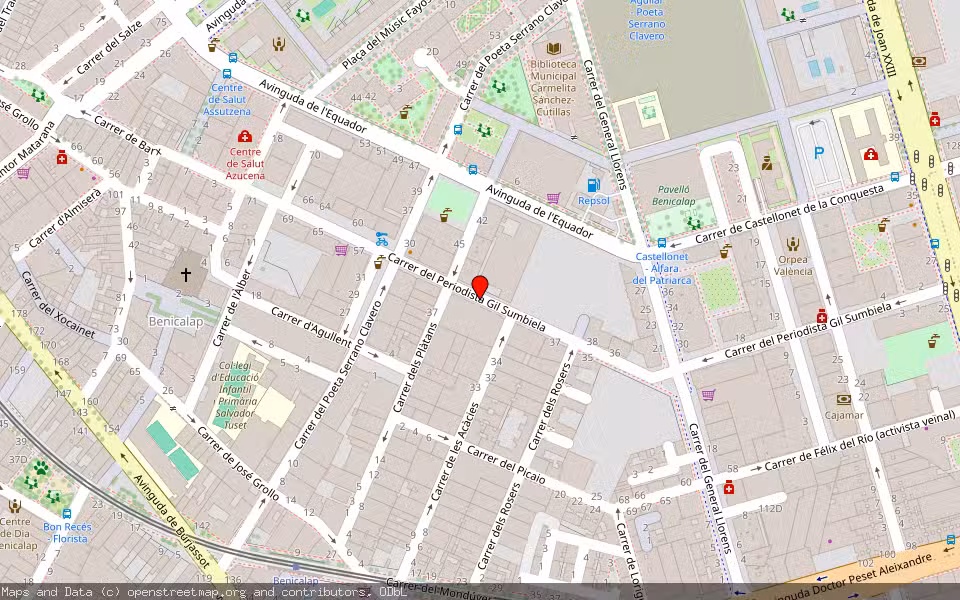
Task: Select the 'Avinguda de Burjassot' label
Action: click(171, 520)
